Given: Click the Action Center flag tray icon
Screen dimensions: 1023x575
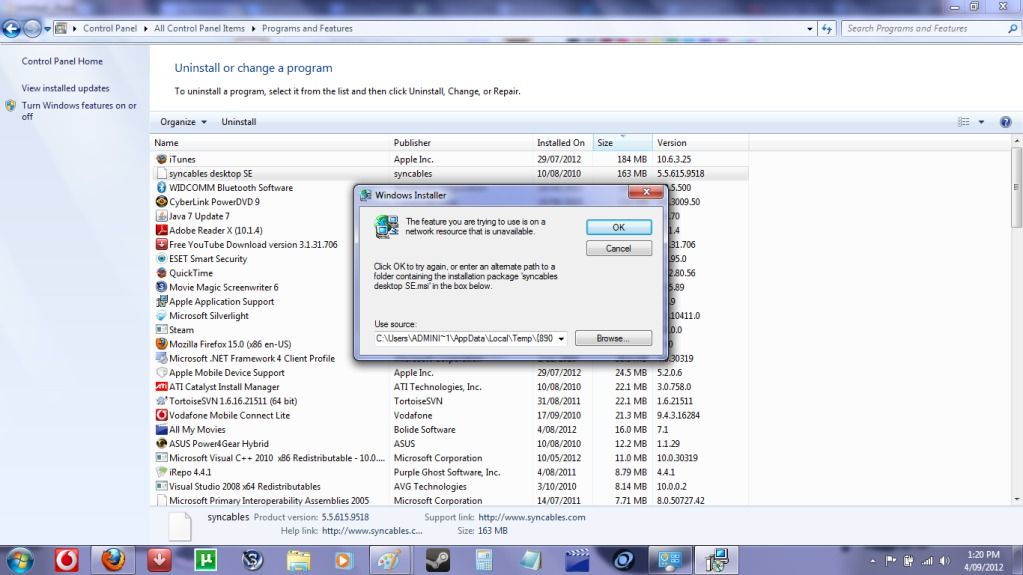Looking at the screenshot, I should 890,561.
